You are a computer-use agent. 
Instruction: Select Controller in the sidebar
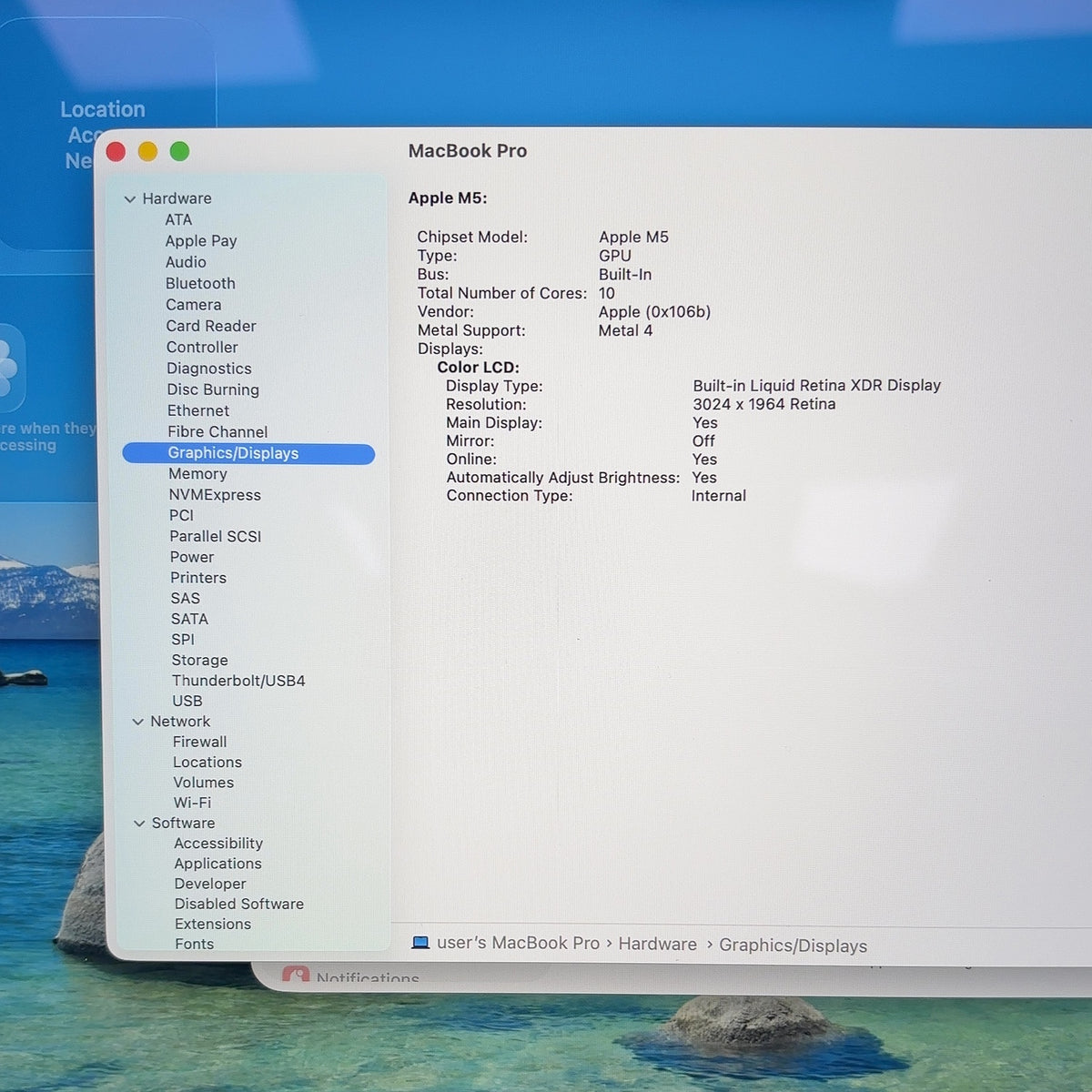tap(202, 348)
